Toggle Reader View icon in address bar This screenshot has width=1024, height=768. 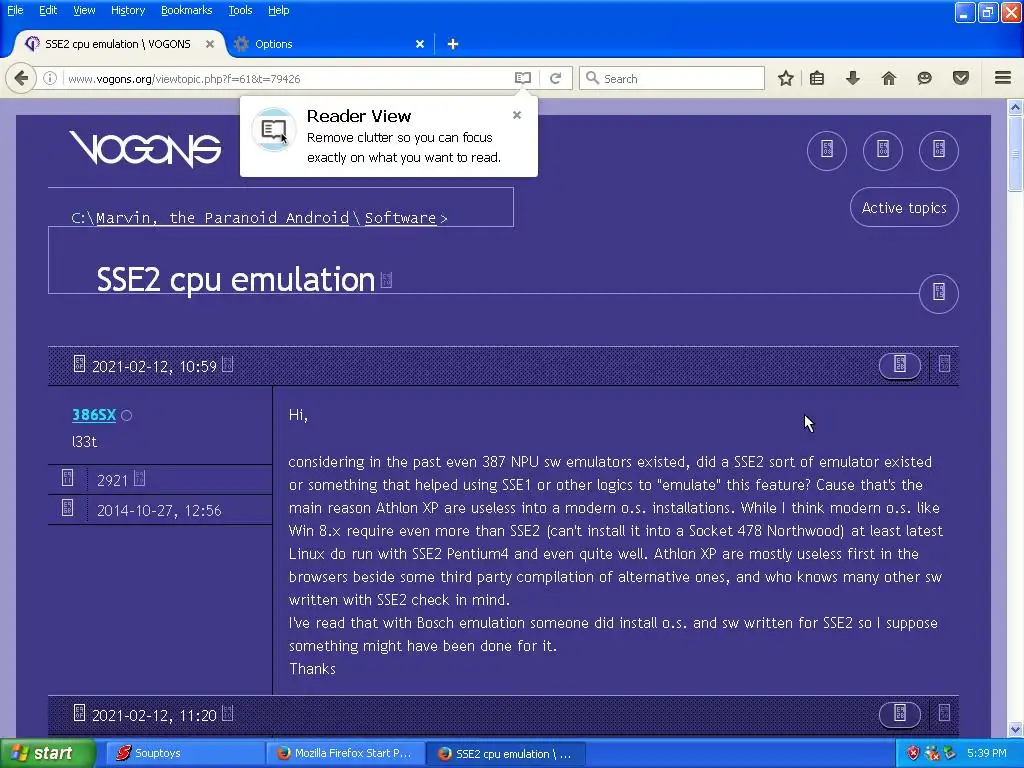(522, 78)
